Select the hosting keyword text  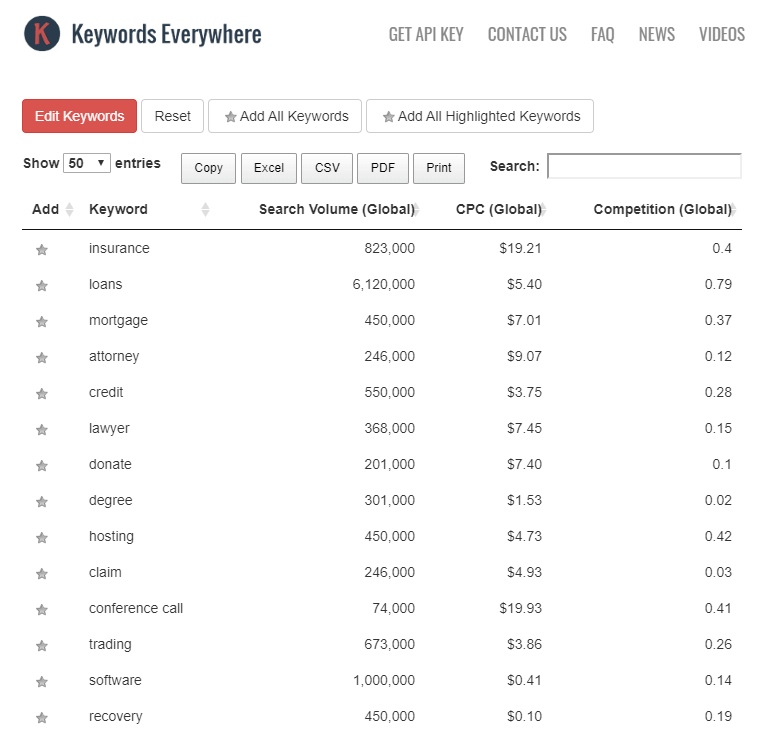point(111,536)
